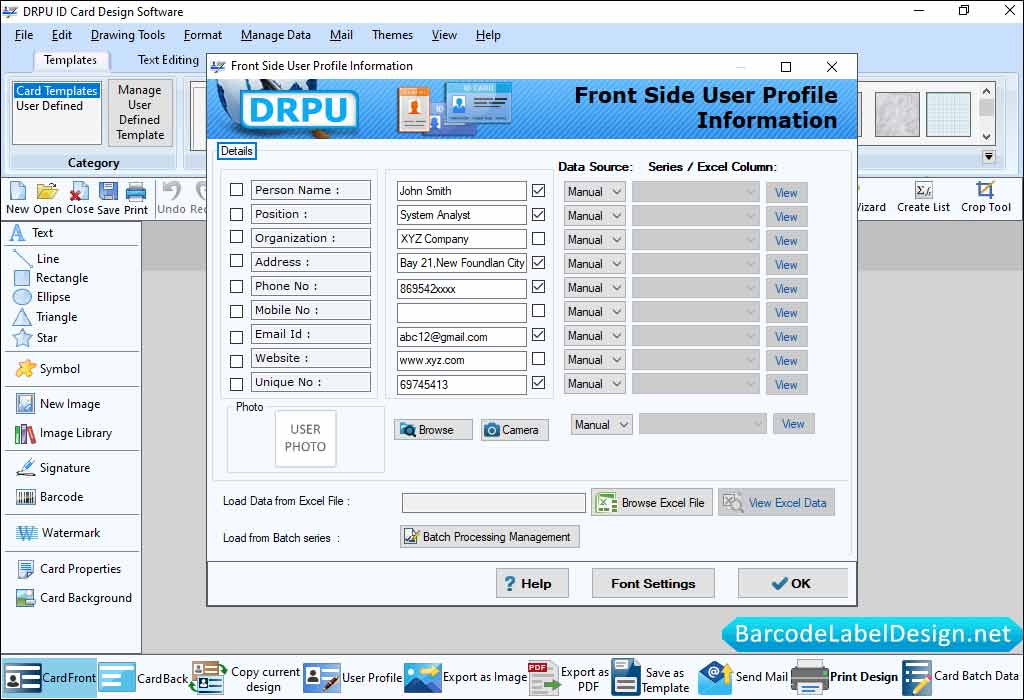Select the Triangle shape tool
Image resolution: width=1024 pixels, height=700 pixels.
45,317
